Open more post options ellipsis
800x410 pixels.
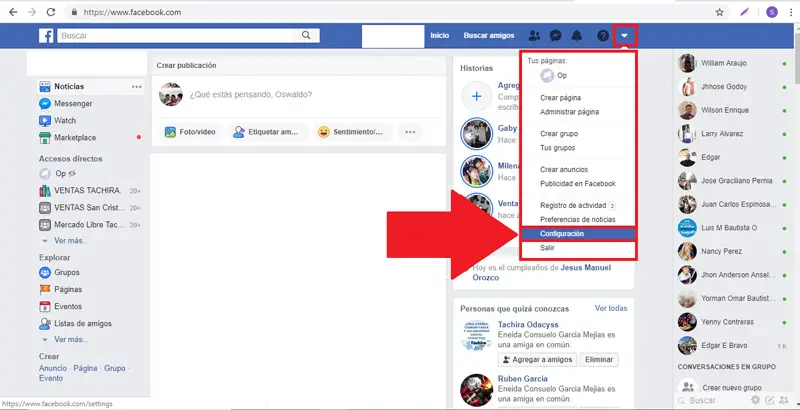coord(410,132)
